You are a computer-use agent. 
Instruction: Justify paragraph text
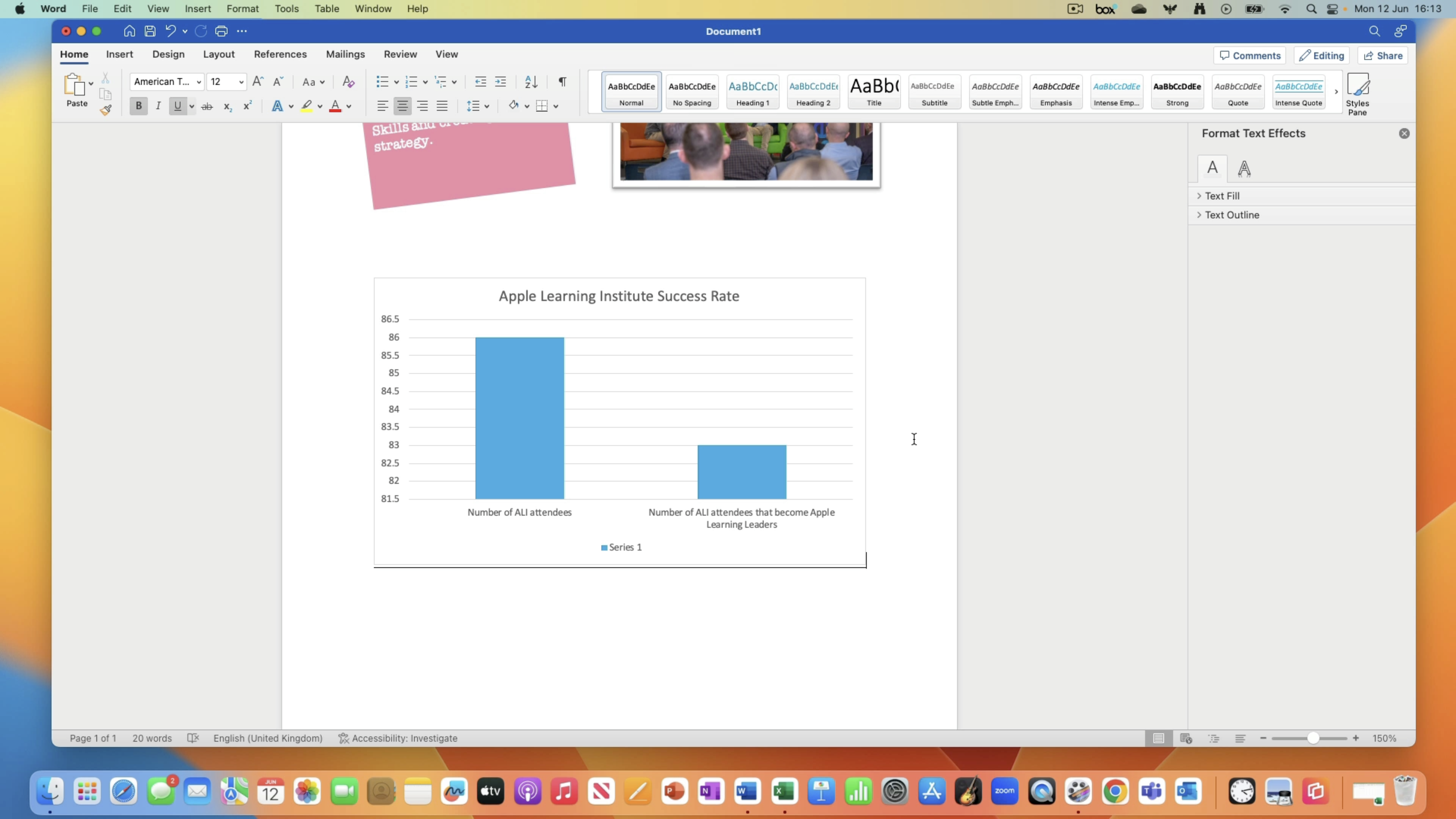tap(442, 106)
